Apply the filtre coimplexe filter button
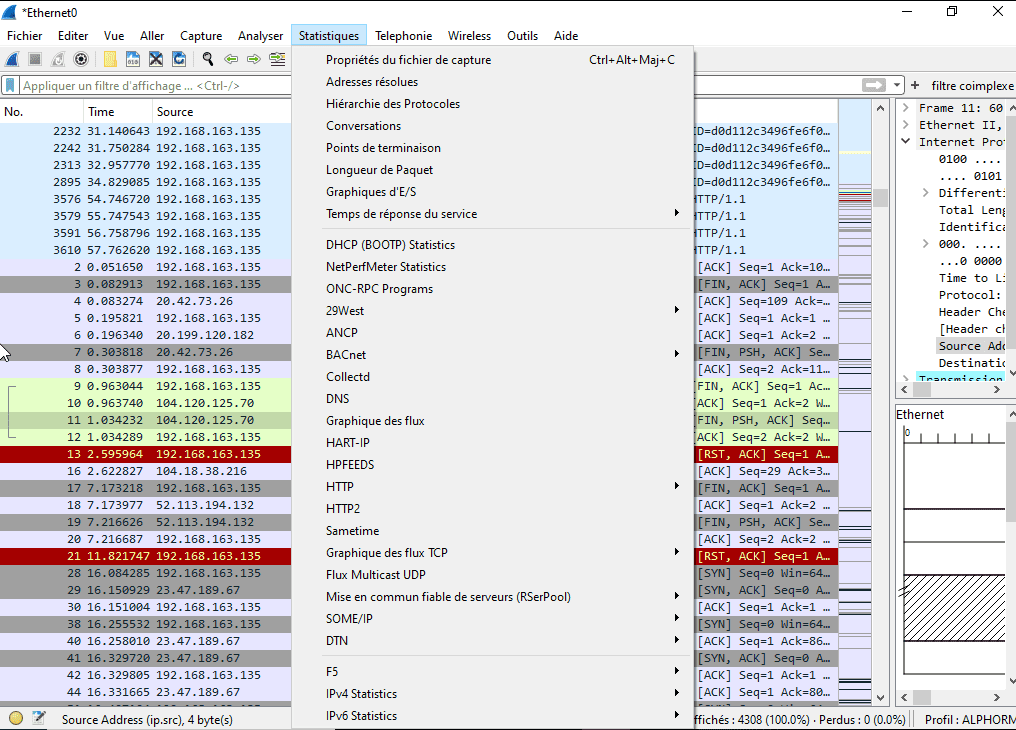Image resolution: width=1016 pixels, height=730 pixels. pyautogui.click(x=972, y=86)
